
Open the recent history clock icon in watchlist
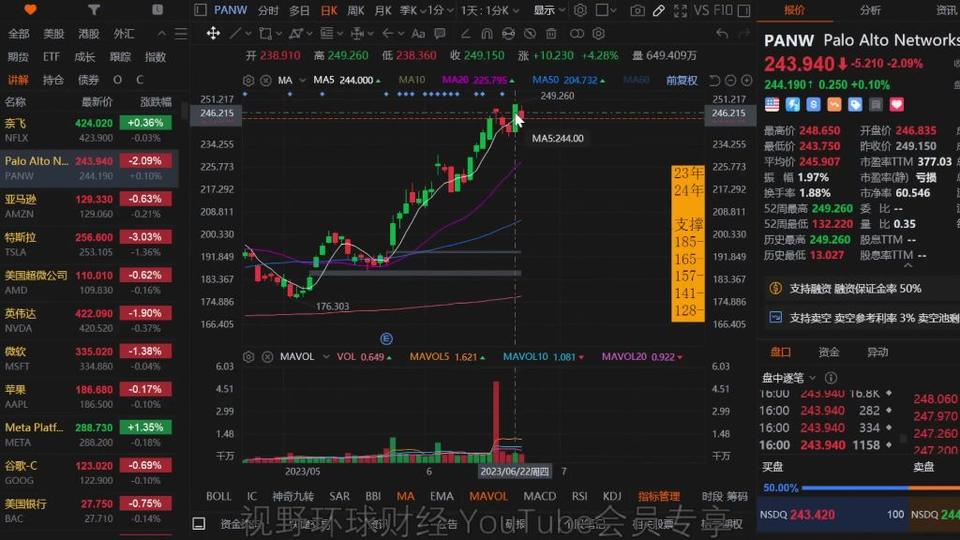157,9
